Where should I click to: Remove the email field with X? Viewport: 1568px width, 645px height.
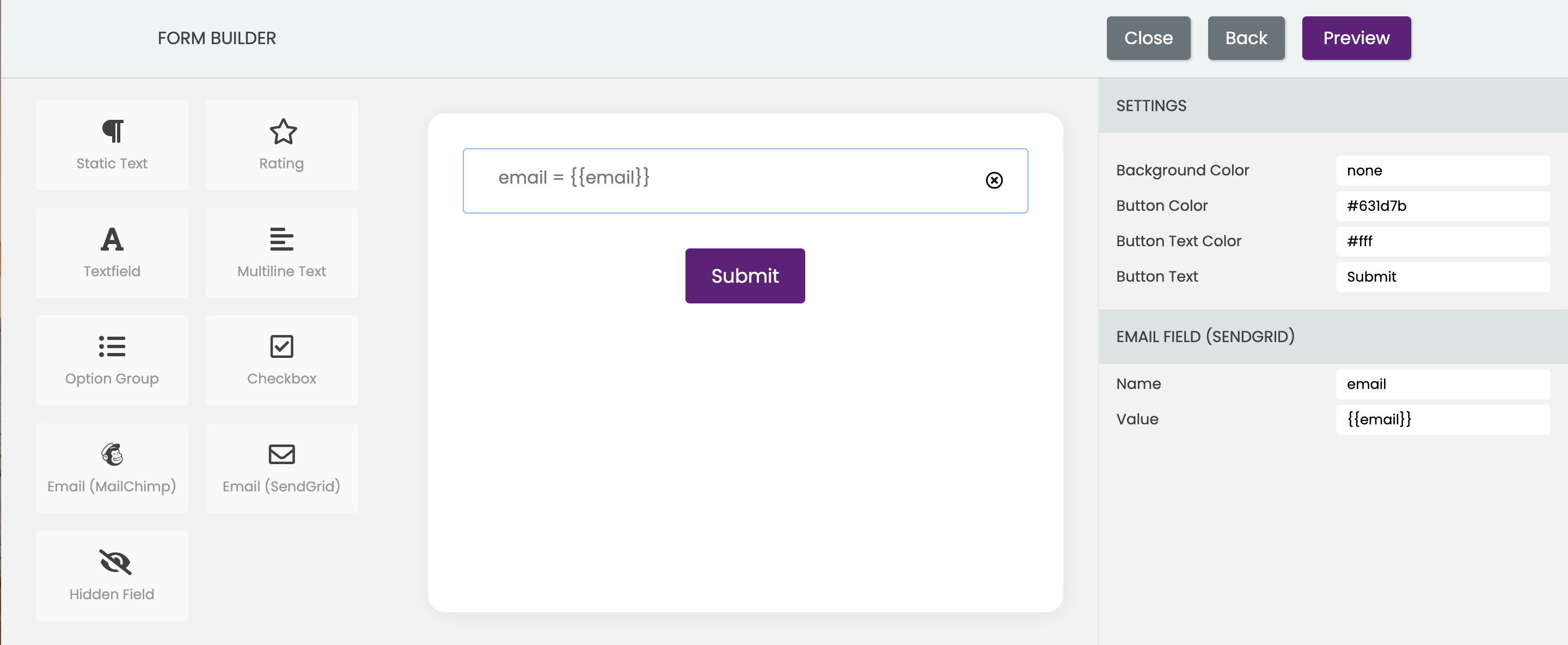pos(994,180)
